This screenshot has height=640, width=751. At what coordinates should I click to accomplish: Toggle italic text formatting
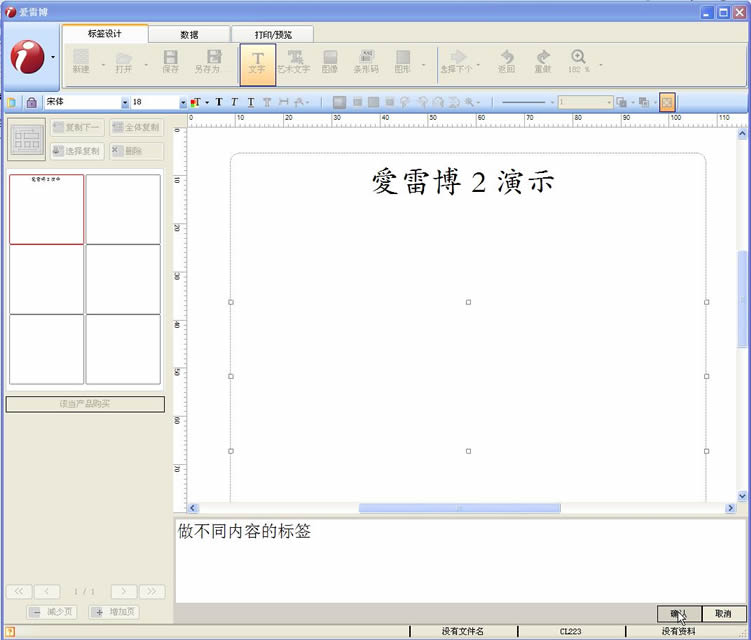(234, 102)
